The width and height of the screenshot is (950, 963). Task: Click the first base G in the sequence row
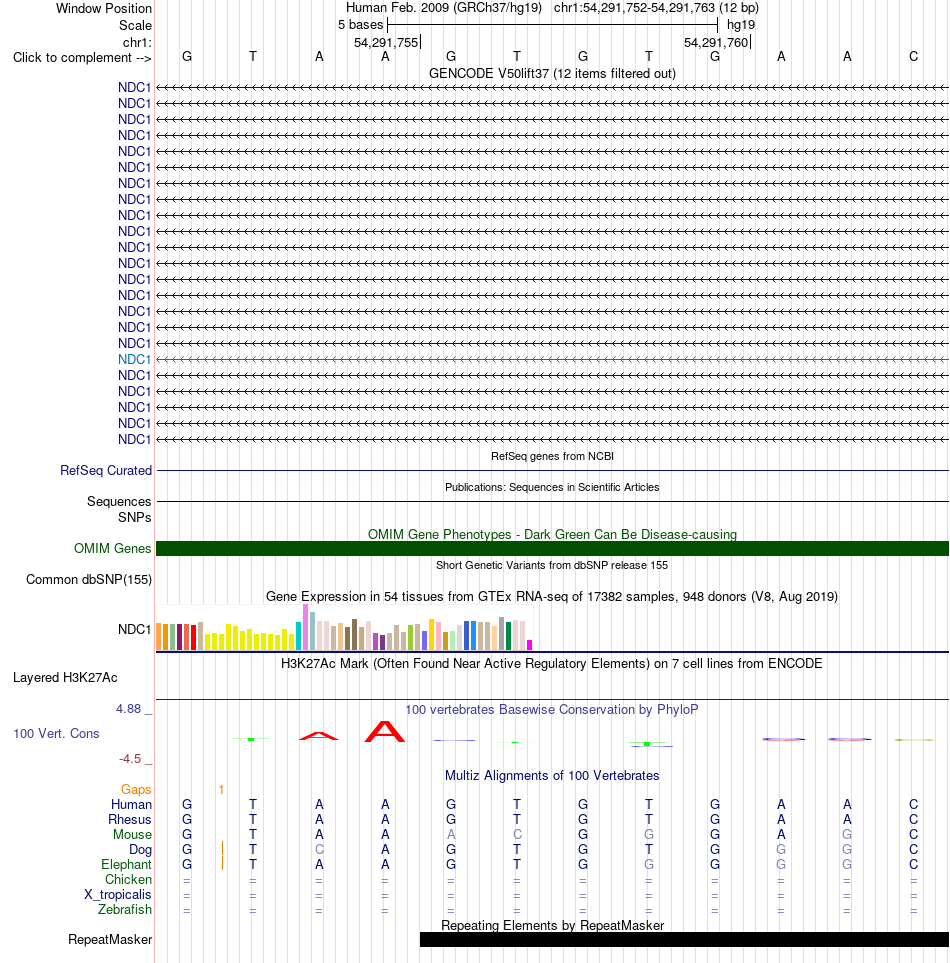pos(187,57)
